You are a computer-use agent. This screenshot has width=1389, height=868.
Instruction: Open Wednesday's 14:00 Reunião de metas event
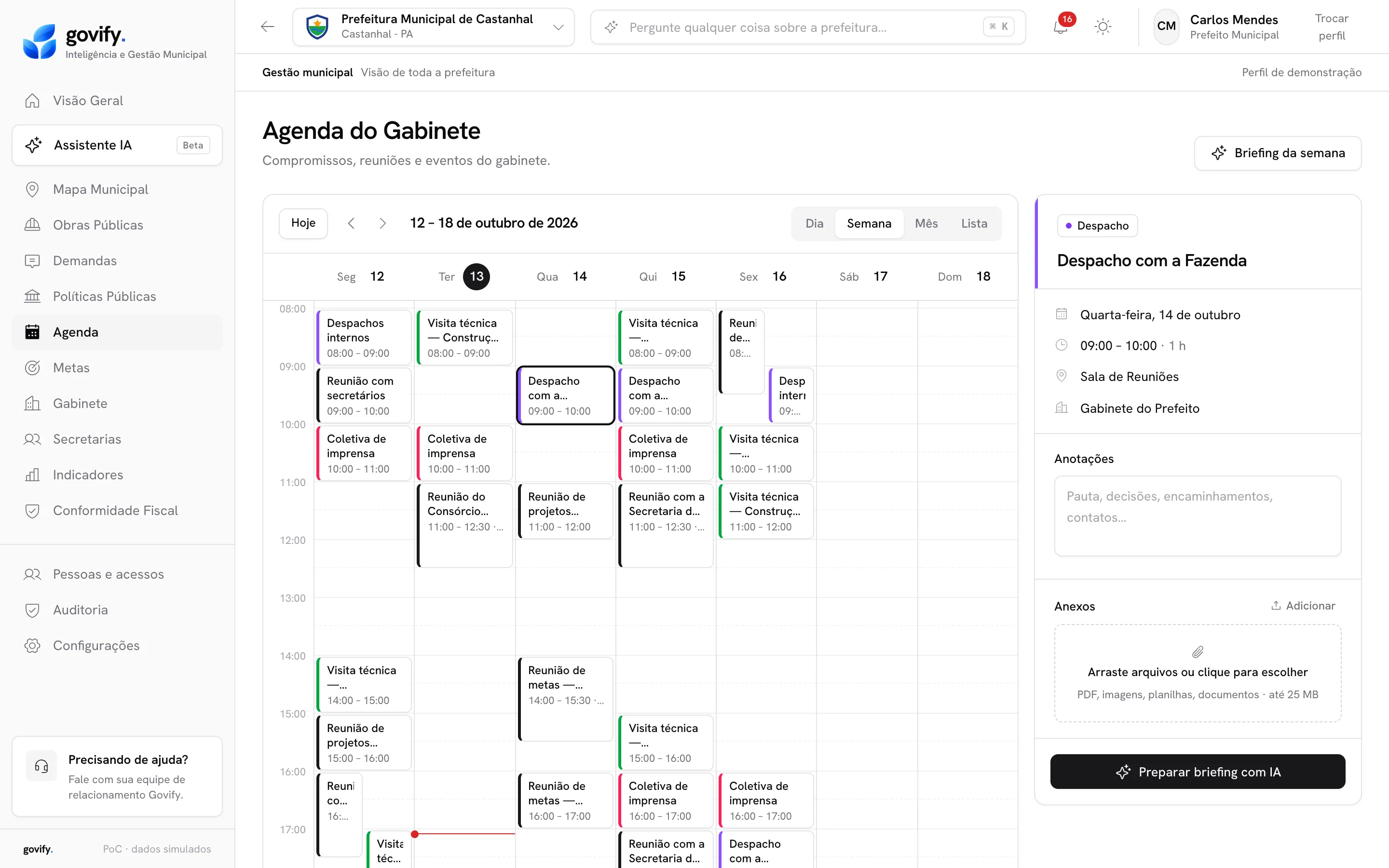[x=565, y=699]
